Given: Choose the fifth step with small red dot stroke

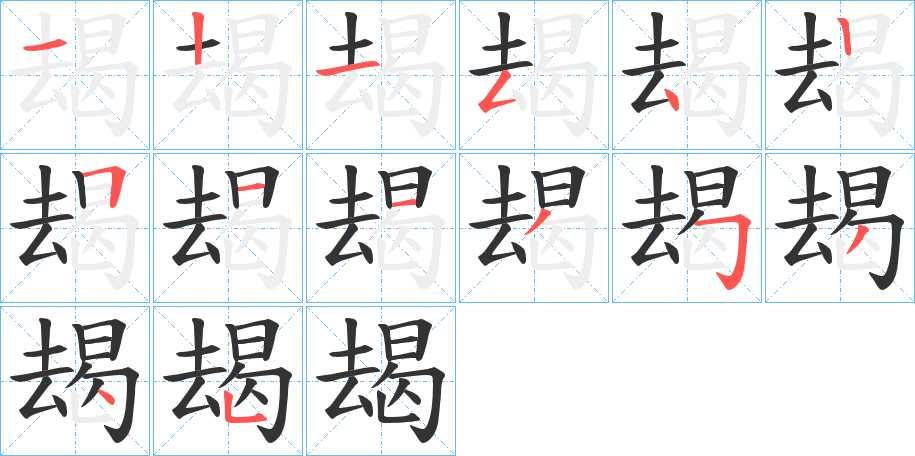Looking at the screenshot, I should (x=687, y=75).
